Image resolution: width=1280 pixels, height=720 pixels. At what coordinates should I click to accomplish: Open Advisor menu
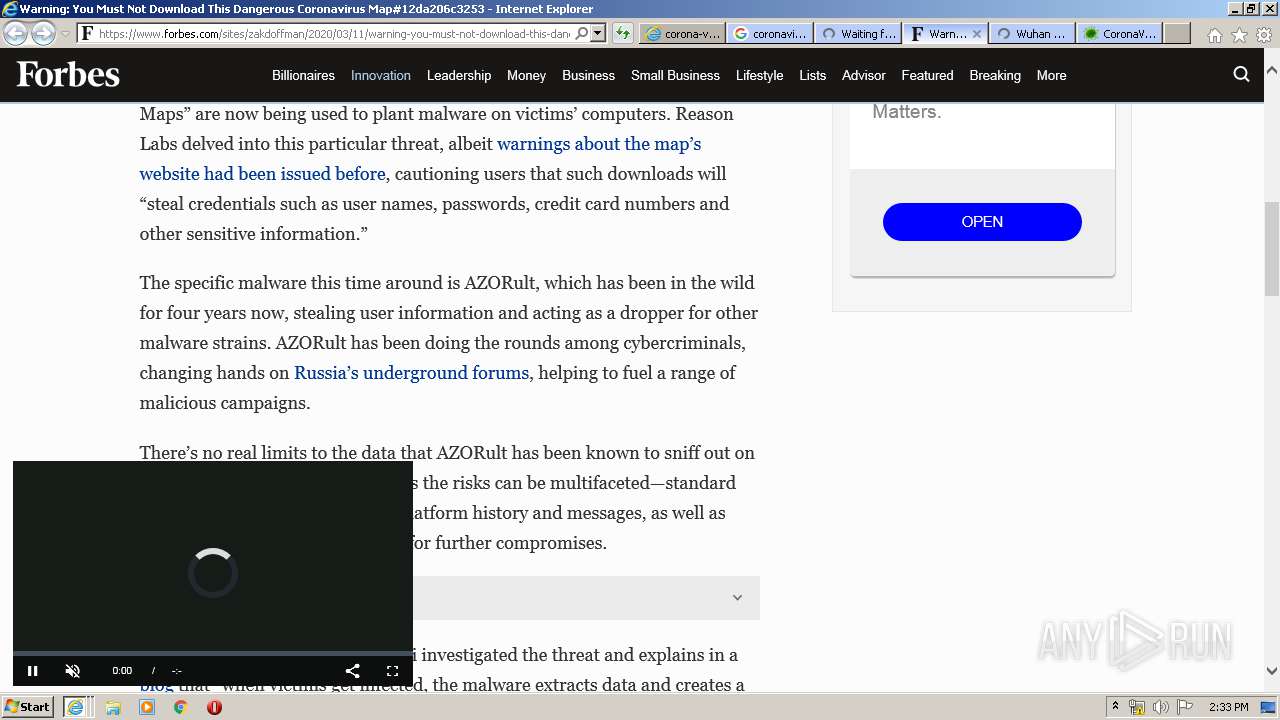coord(864,75)
